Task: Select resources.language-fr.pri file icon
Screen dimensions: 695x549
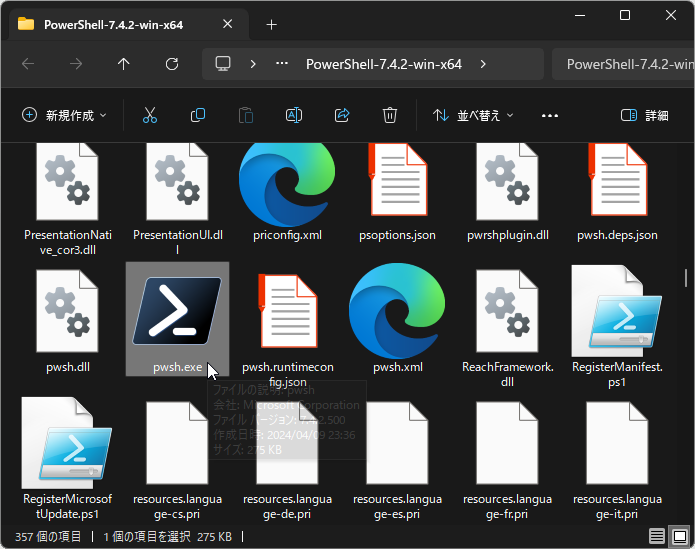Action: pos(507,443)
